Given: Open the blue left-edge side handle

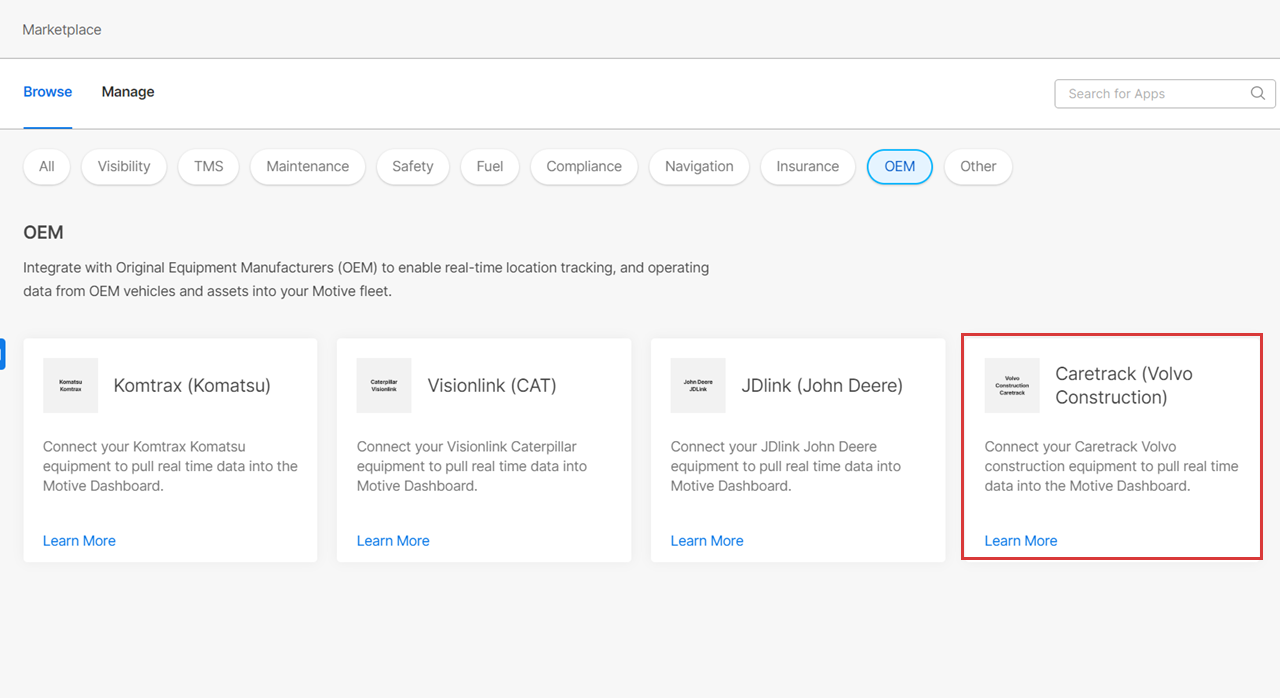Looking at the screenshot, I should click(x=3, y=354).
